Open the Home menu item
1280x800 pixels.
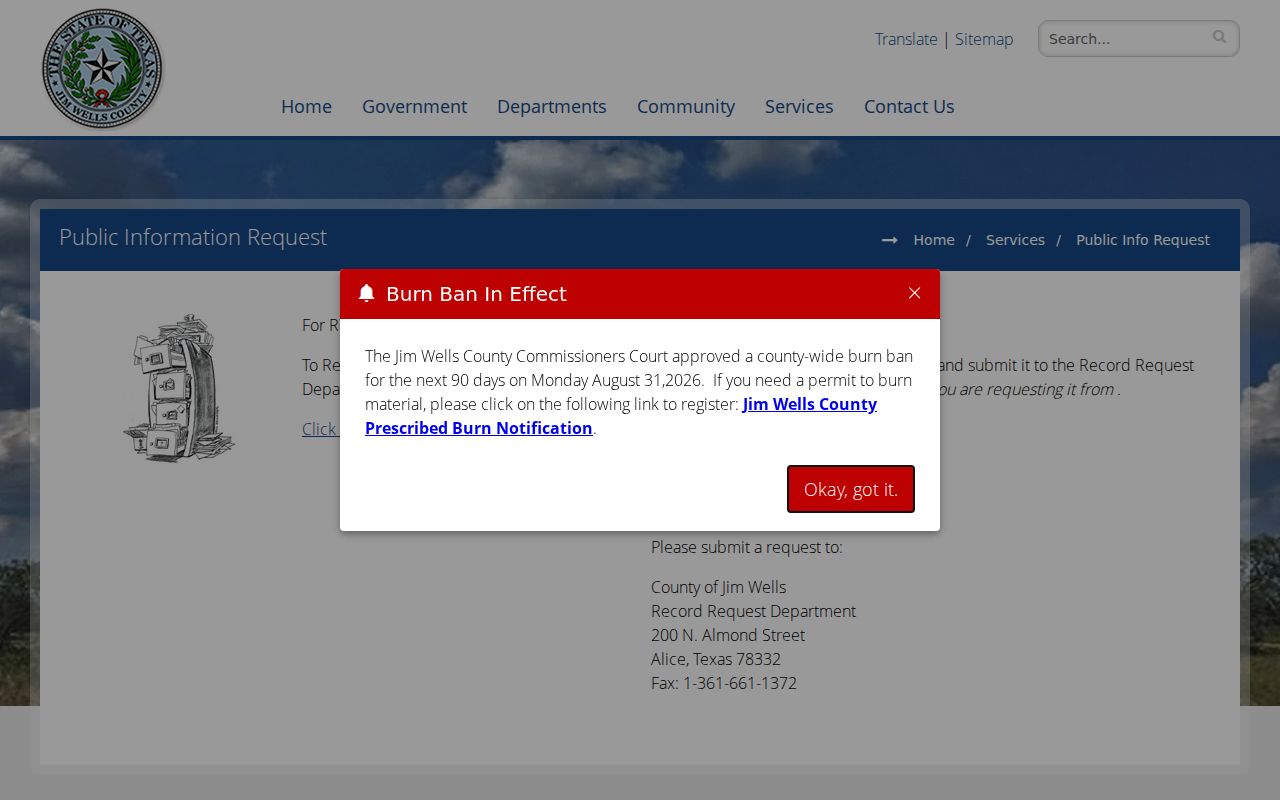[x=306, y=106]
